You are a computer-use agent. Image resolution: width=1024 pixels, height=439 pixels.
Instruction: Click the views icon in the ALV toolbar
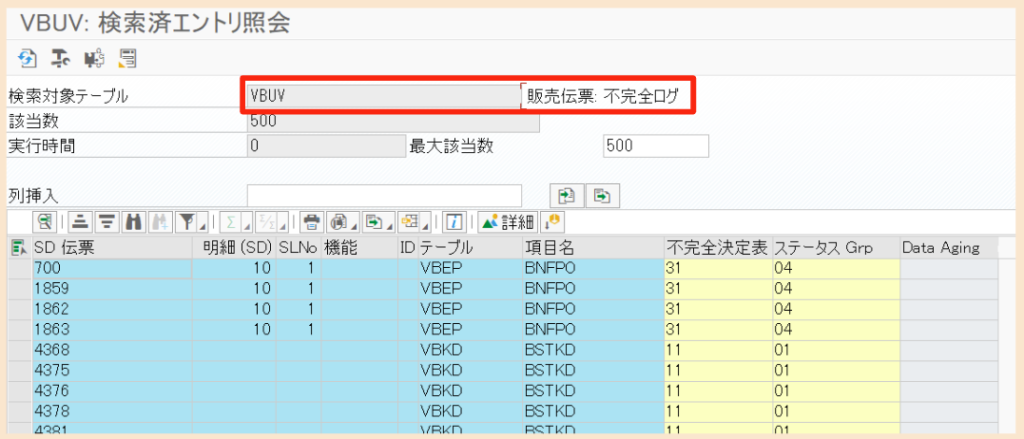tap(339, 223)
